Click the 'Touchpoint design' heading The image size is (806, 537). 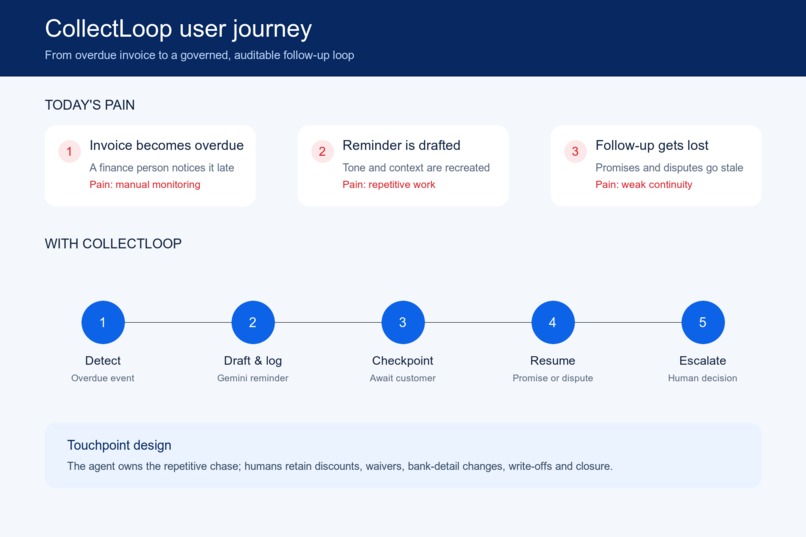click(119, 446)
